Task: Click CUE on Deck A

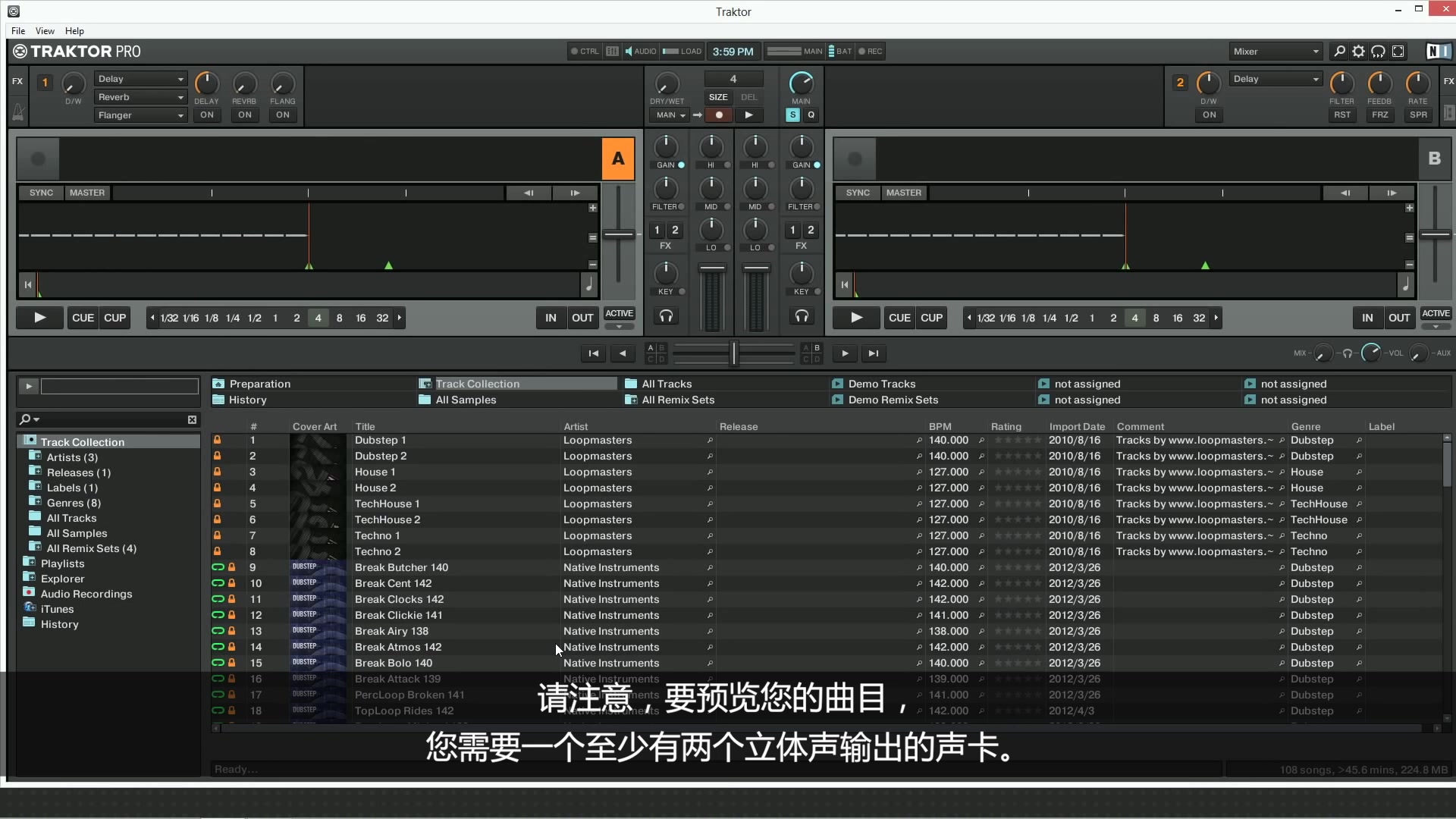Action: 83,318
